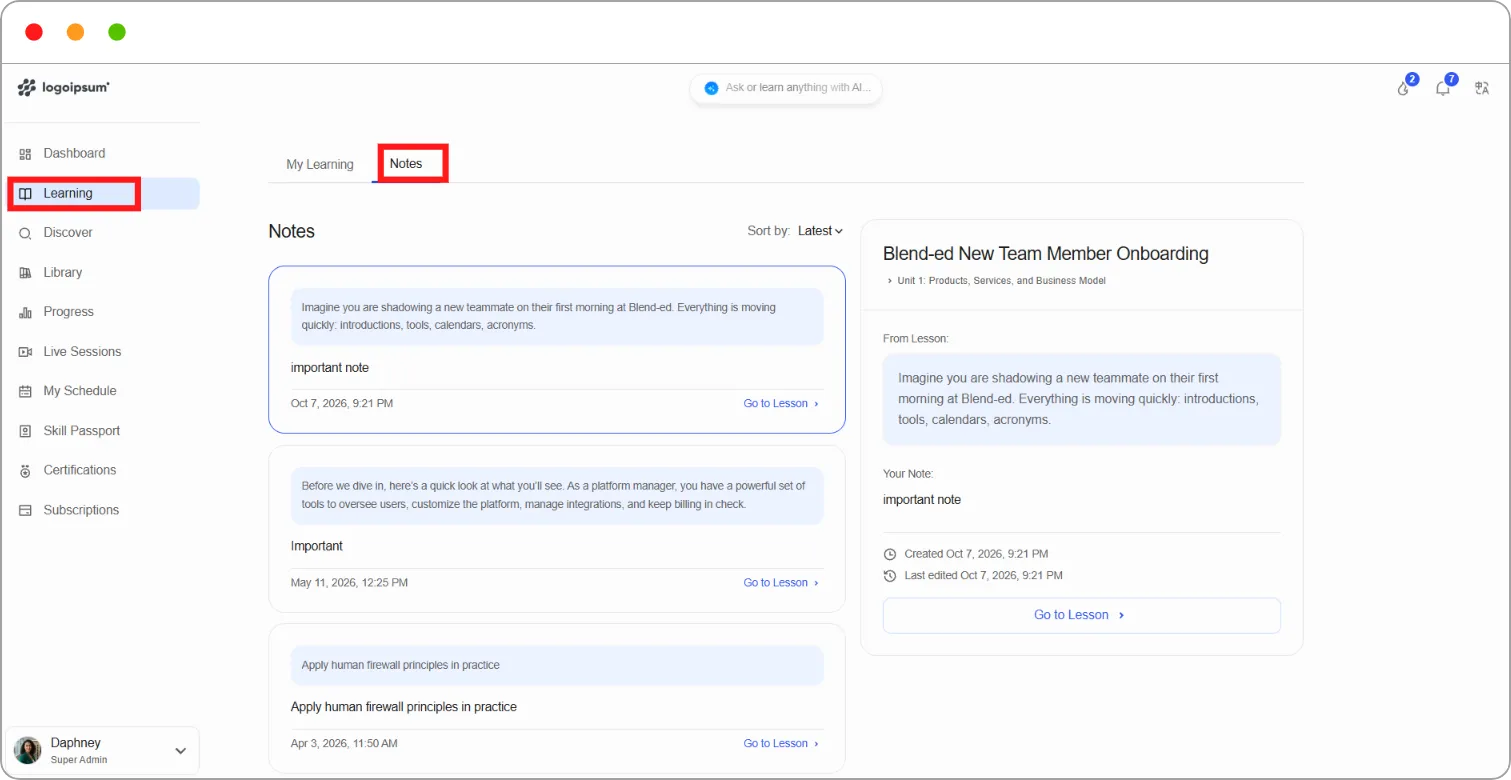Open the Sort by Latest dropdown

coord(820,231)
